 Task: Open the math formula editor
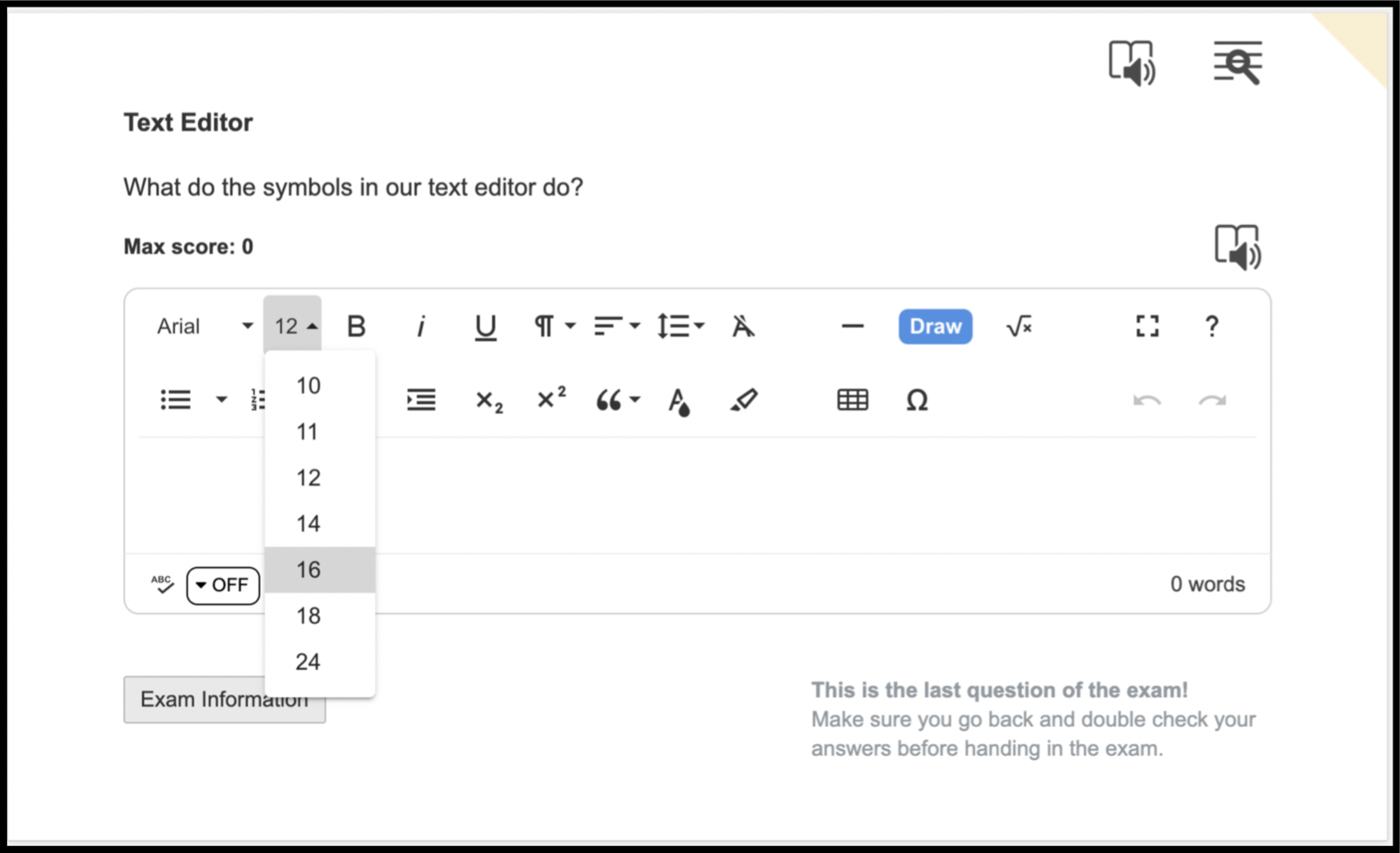[1019, 327]
